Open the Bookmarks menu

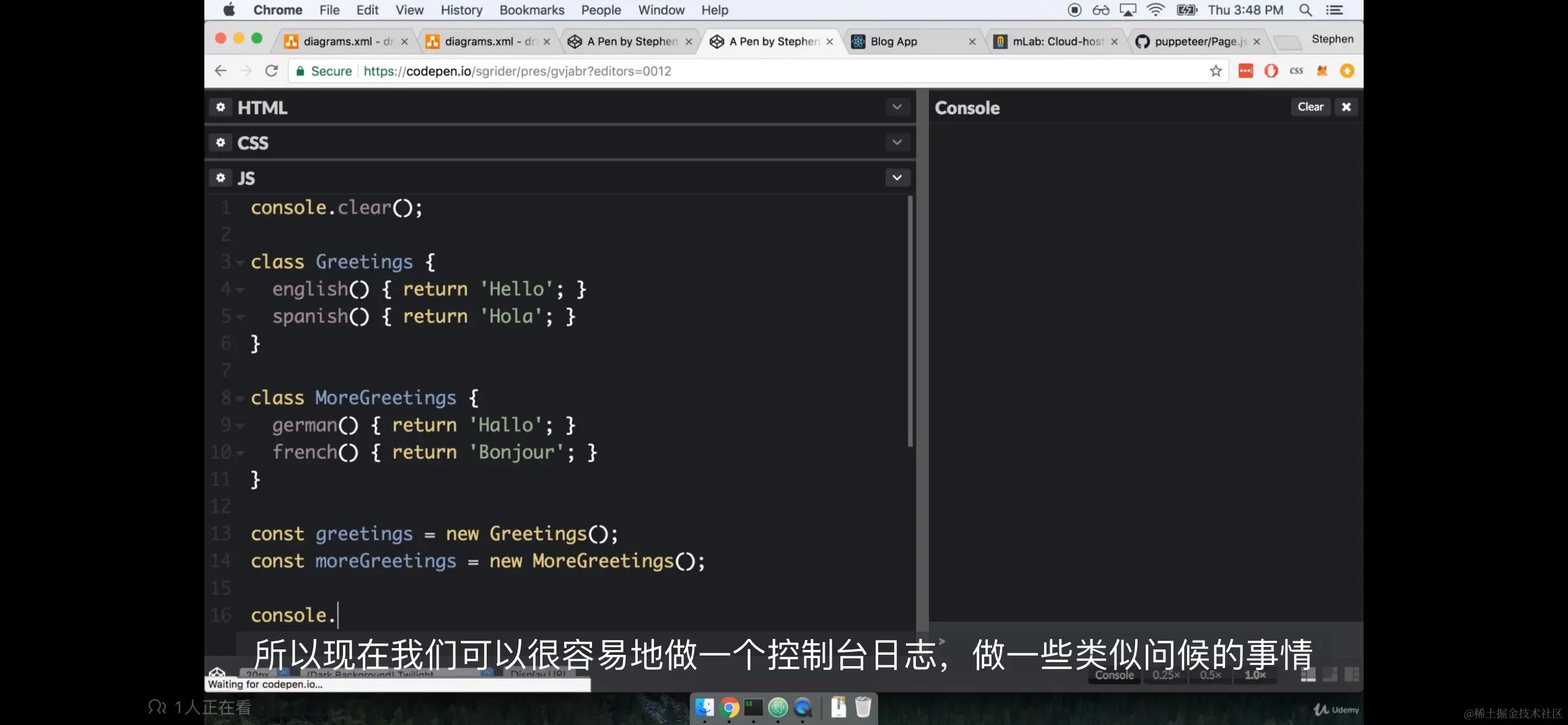531,10
